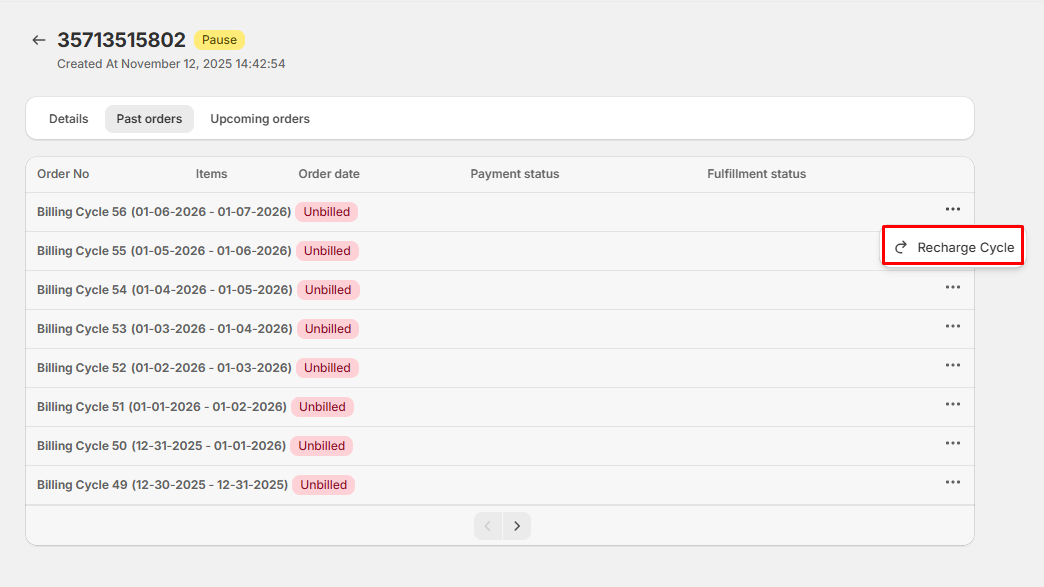
Task: Click the Order date column header
Action: 329,174
